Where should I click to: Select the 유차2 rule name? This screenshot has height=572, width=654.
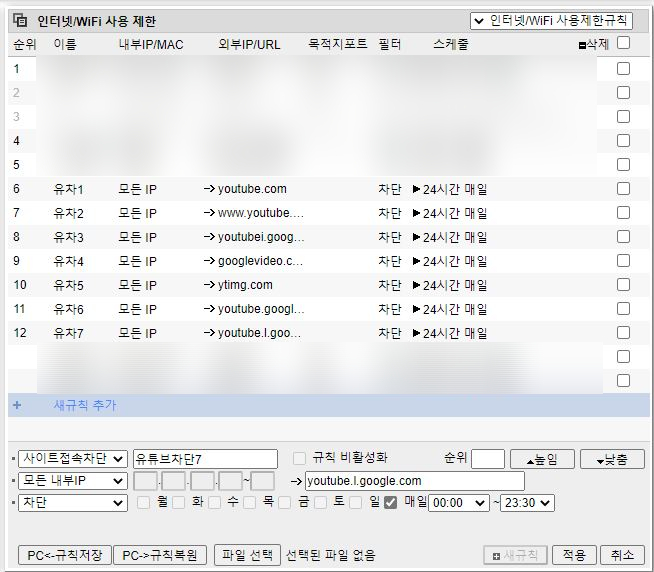(x=68, y=213)
